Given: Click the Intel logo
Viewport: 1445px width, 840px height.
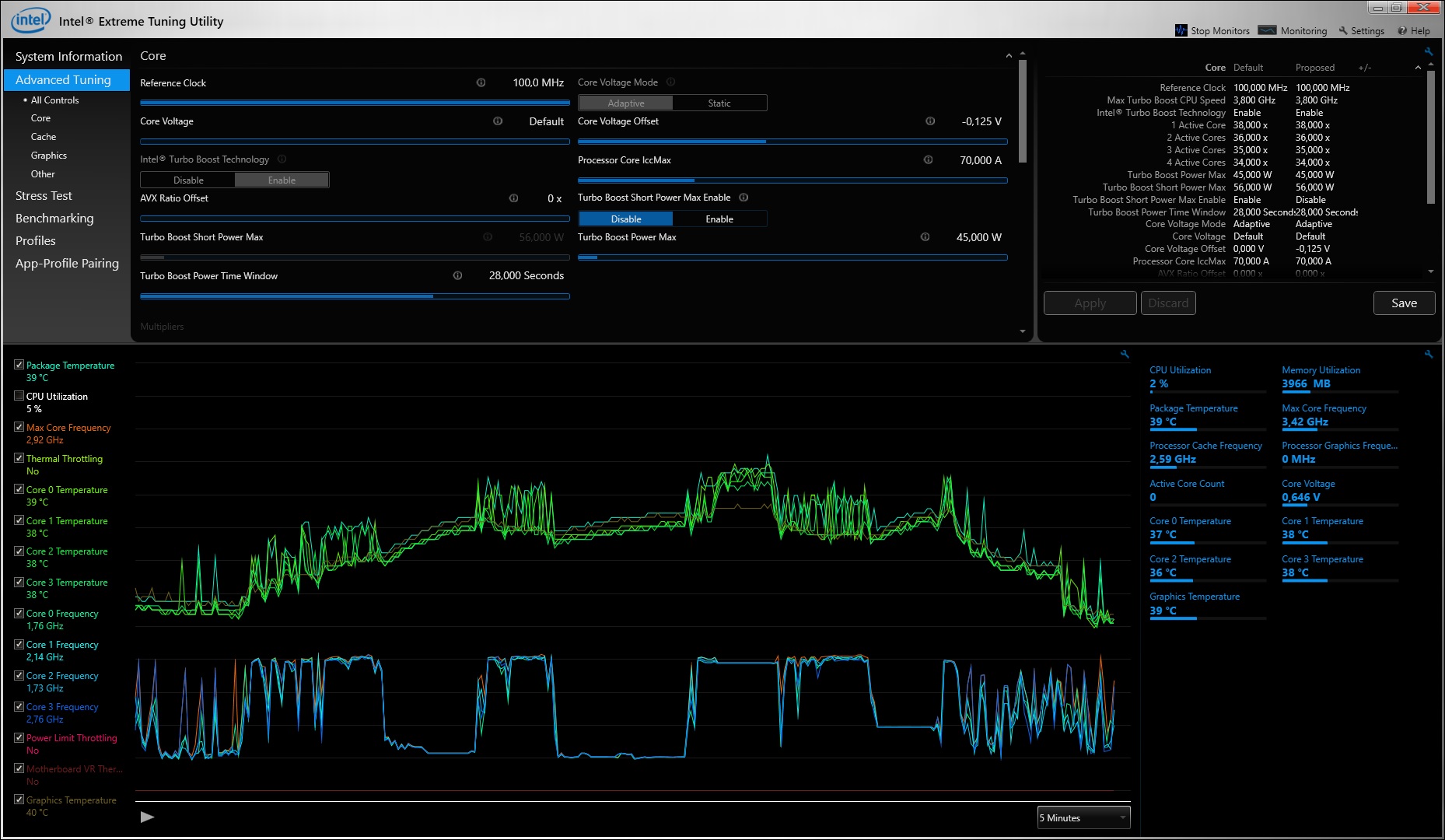Looking at the screenshot, I should pyautogui.click(x=31, y=19).
